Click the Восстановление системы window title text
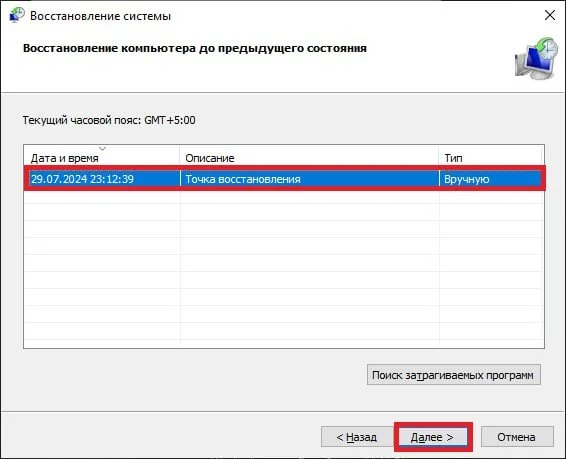The image size is (566, 459). (100, 16)
